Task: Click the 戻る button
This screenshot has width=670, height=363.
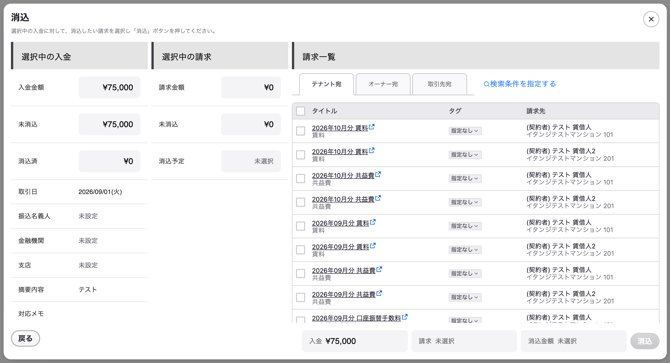Action: (x=25, y=338)
